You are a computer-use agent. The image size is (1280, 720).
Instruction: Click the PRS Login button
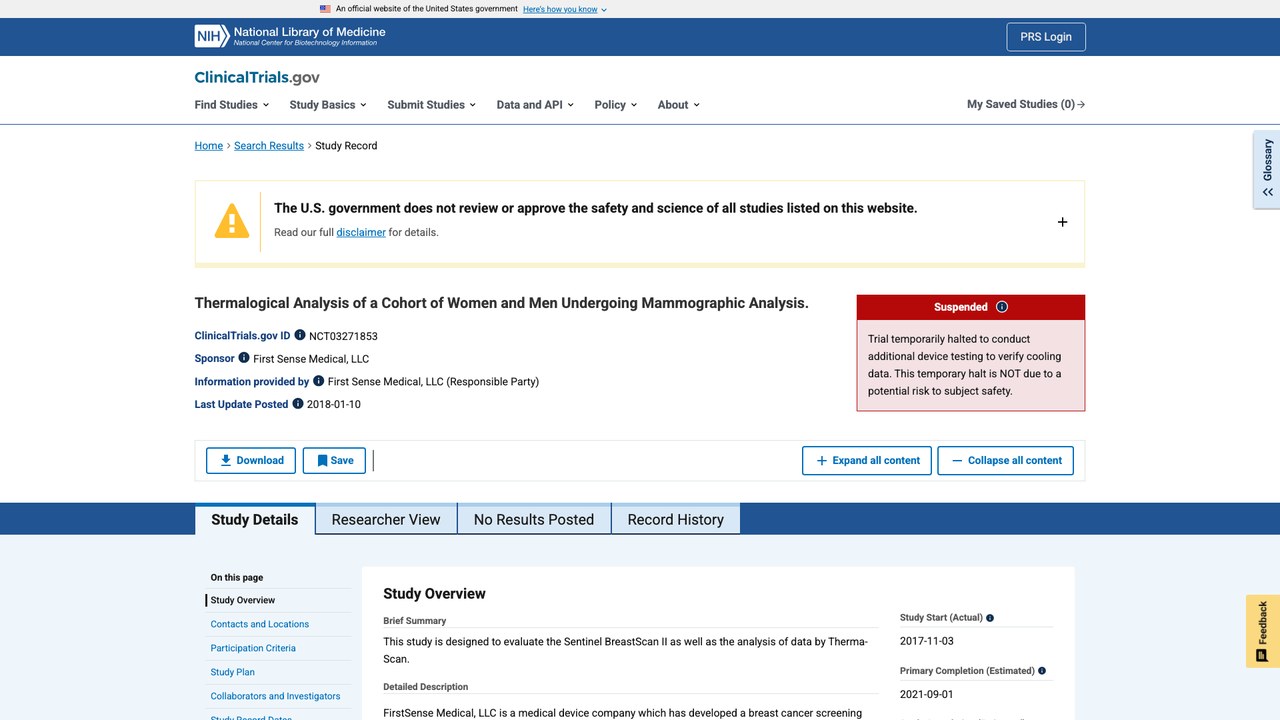pos(1046,37)
